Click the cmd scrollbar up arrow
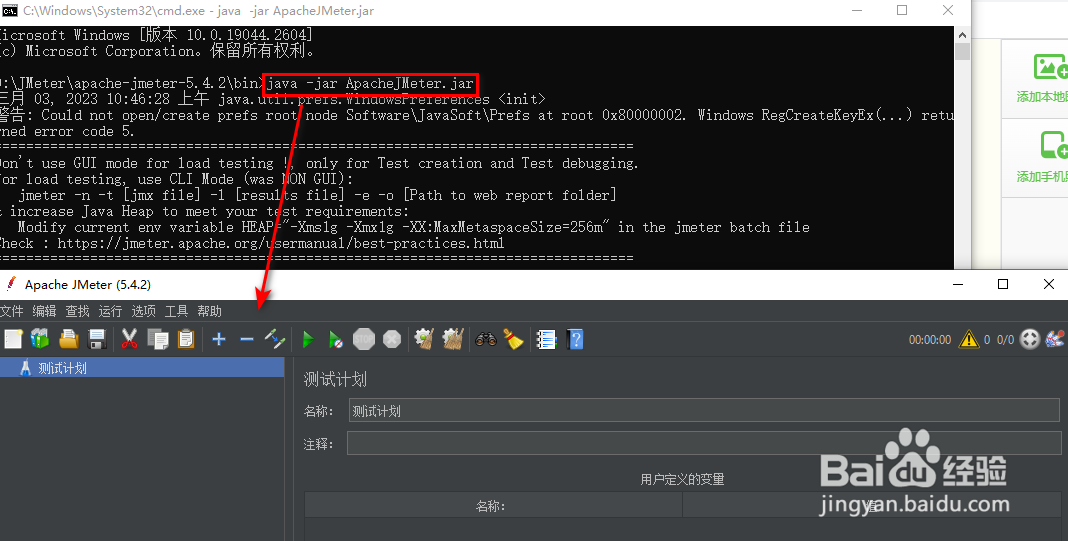This screenshot has width=1068, height=541. click(x=962, y=35)
